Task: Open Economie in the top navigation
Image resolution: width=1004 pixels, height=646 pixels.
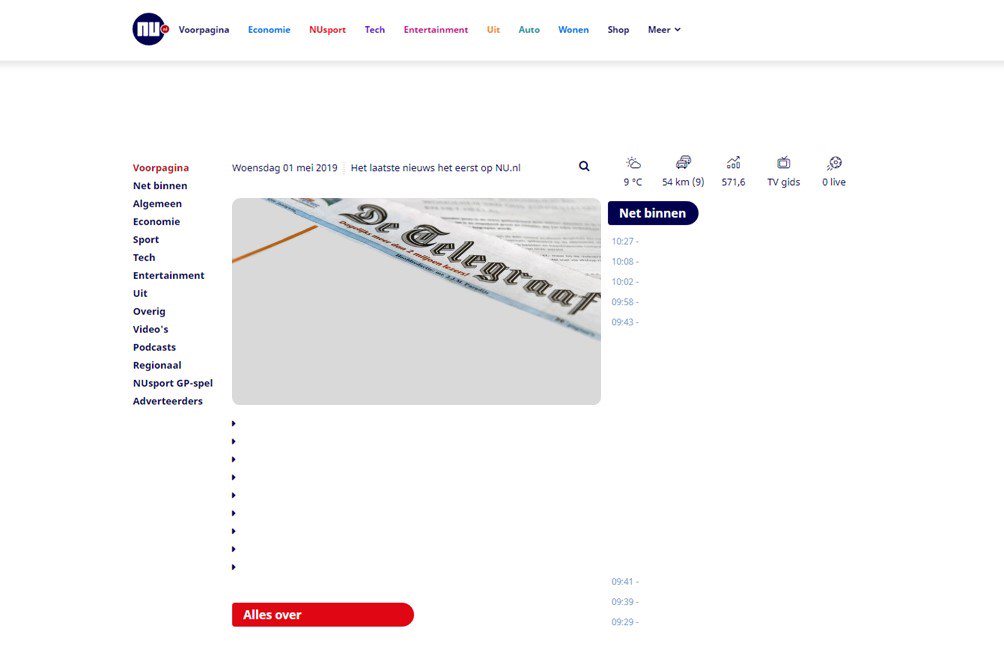Action: [269, 29]
